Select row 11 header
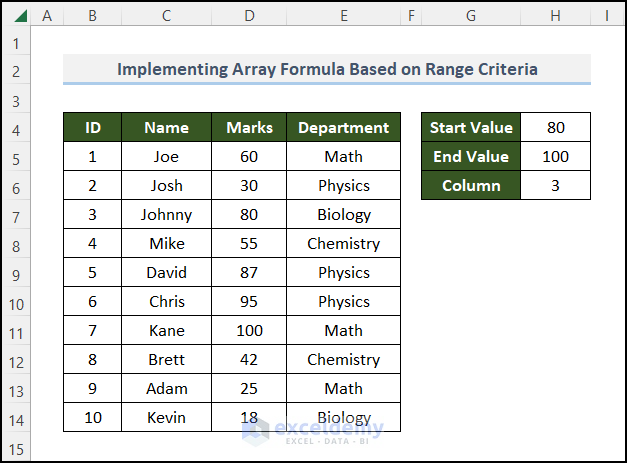 pos(16,330)
